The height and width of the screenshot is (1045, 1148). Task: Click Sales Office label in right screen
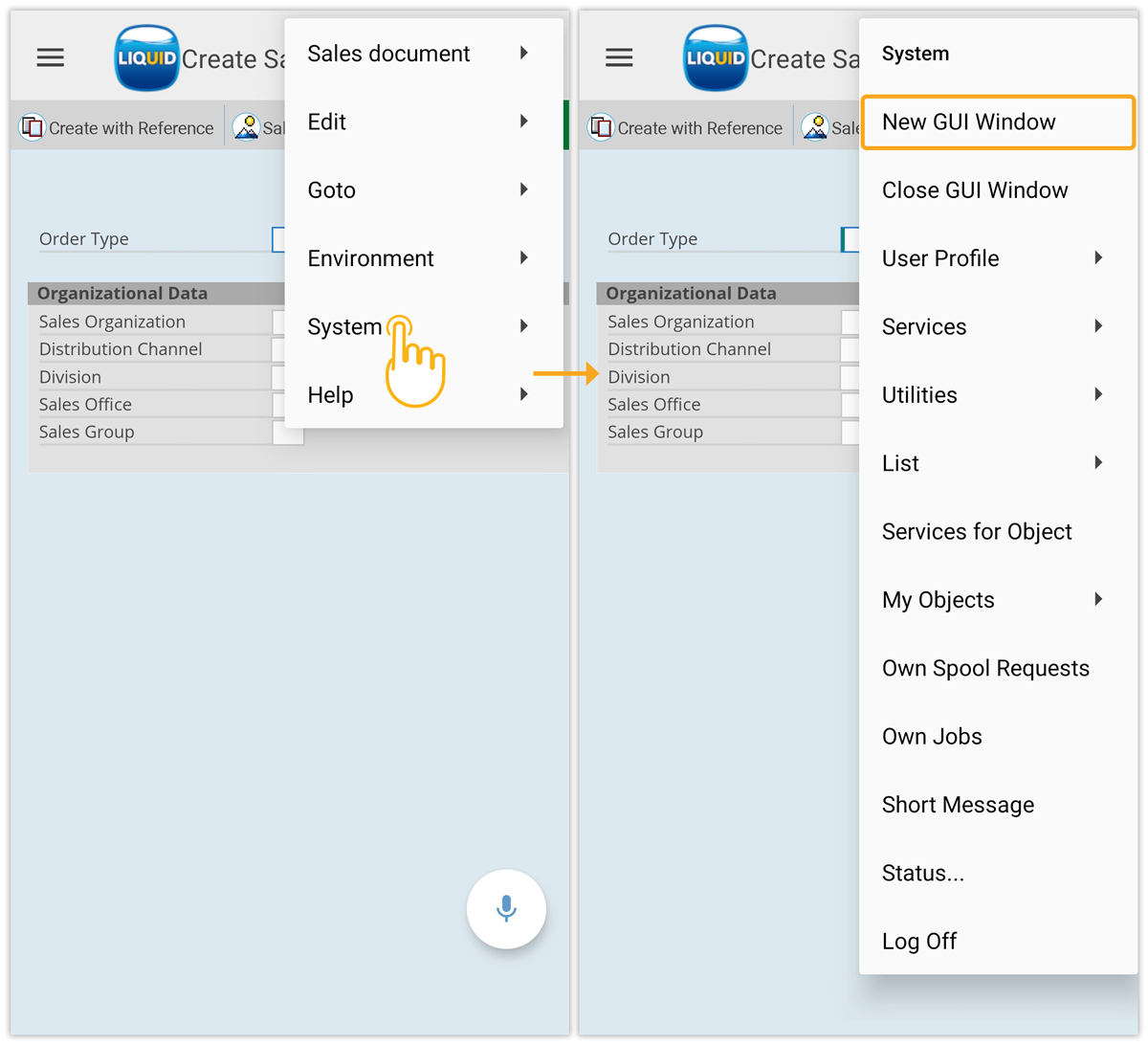click(654, 404)
